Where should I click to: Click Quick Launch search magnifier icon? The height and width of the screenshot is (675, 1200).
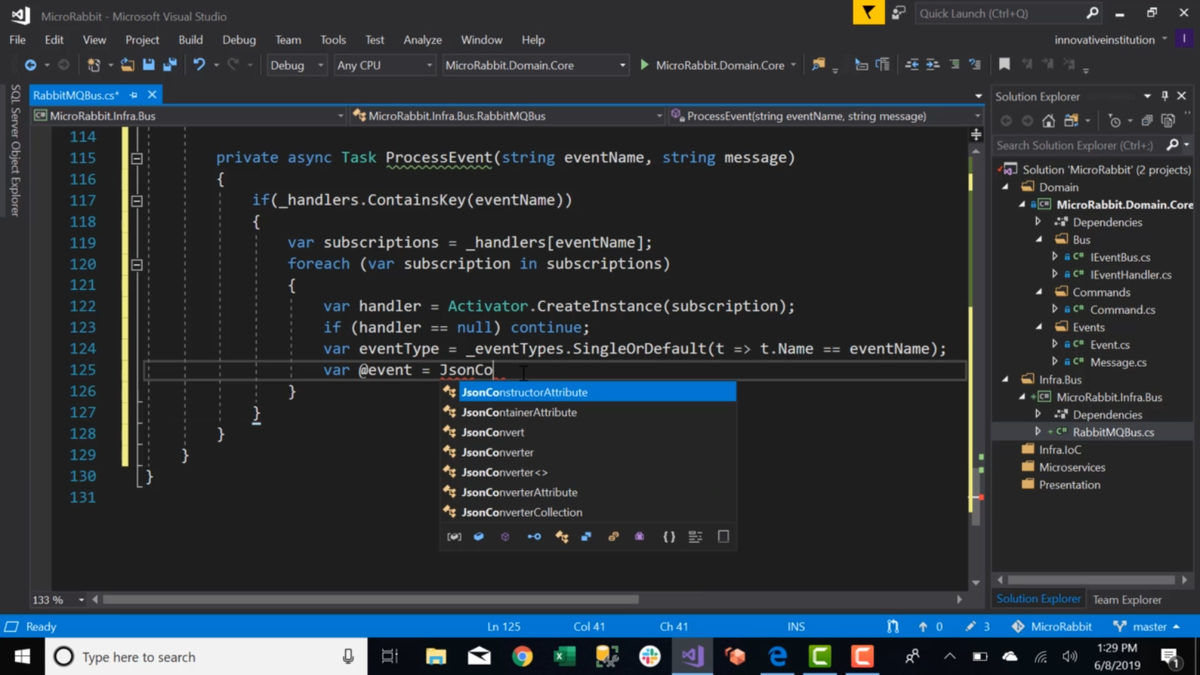(x=1092, y=13)
